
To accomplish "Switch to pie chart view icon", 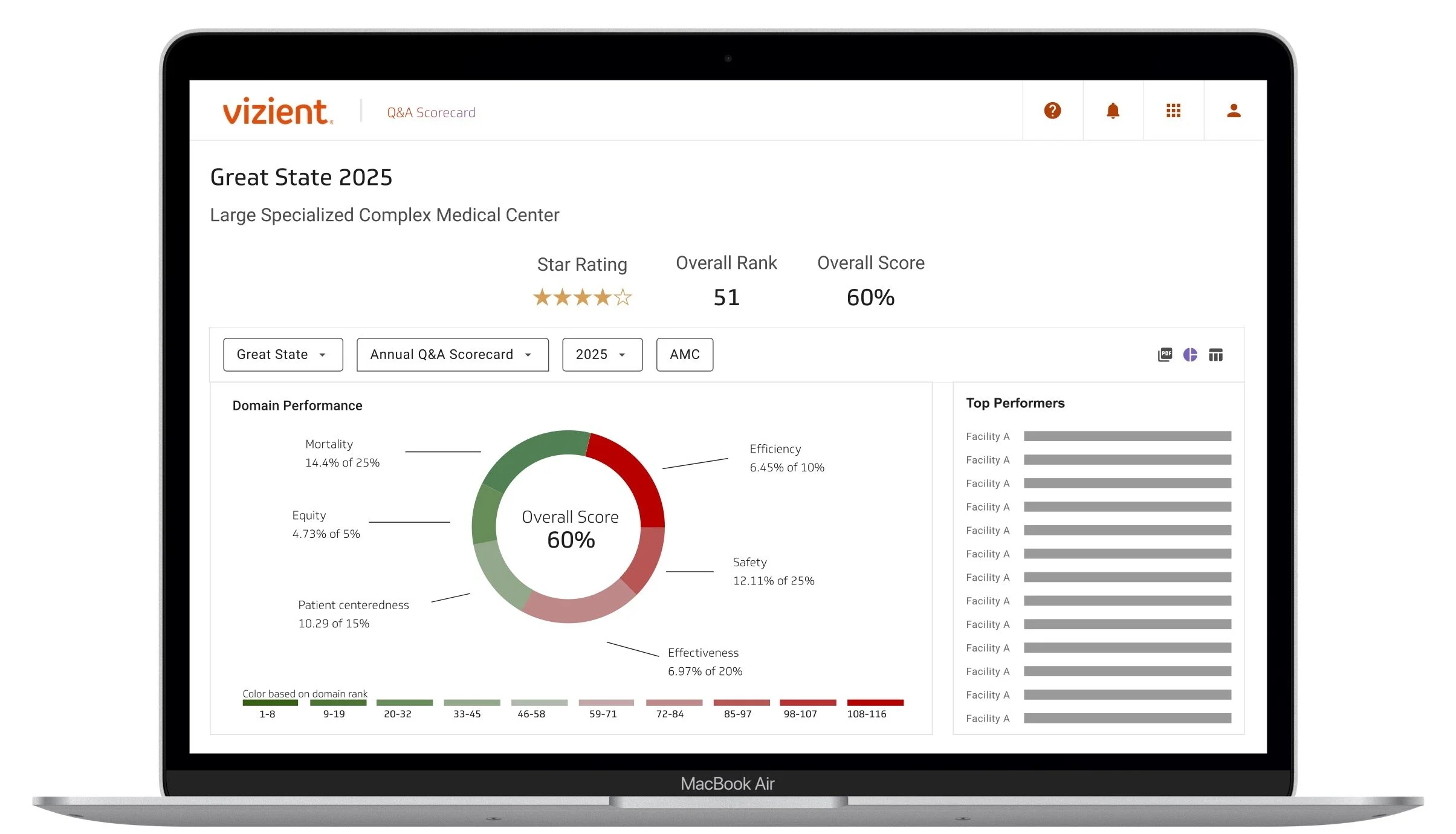I will coord(1189,355).
